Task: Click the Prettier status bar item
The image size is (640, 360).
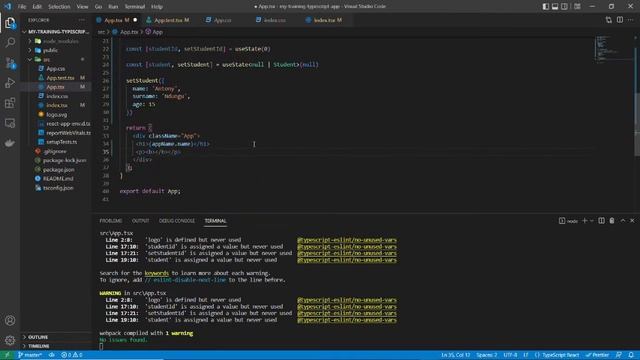Action: (x=598, y=355)
